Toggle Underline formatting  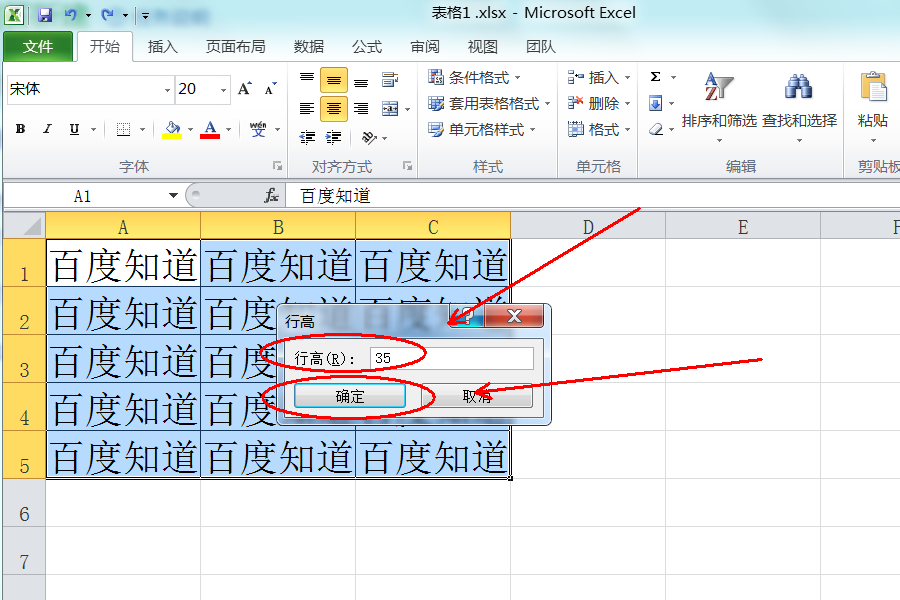pyautogui.click(x=74, y=129)
